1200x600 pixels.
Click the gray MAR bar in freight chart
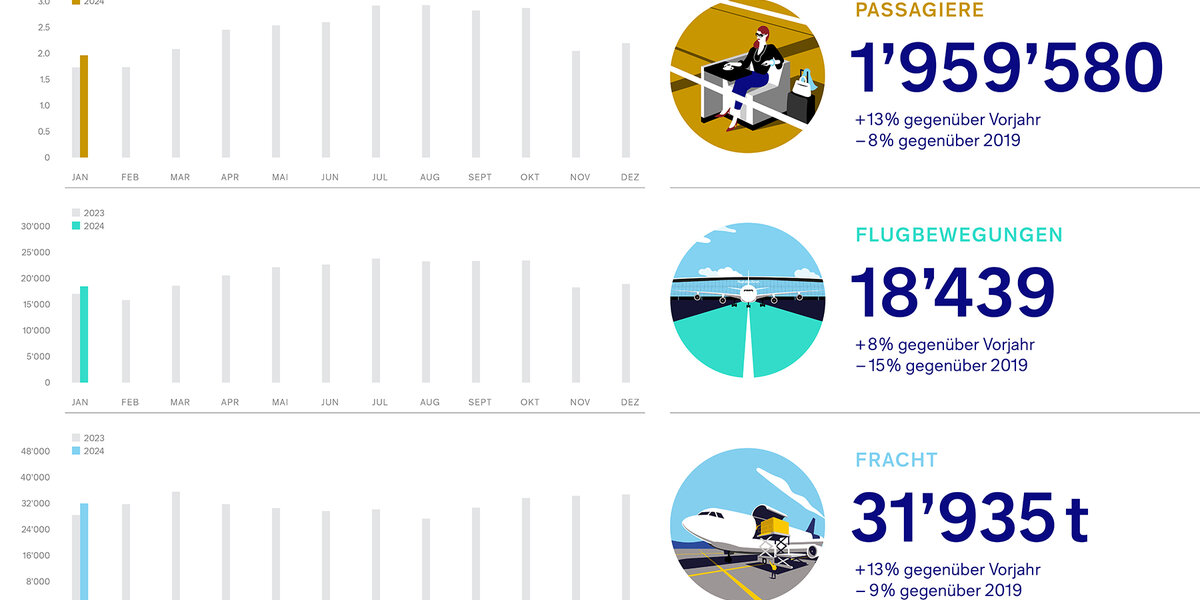point(176,546)
